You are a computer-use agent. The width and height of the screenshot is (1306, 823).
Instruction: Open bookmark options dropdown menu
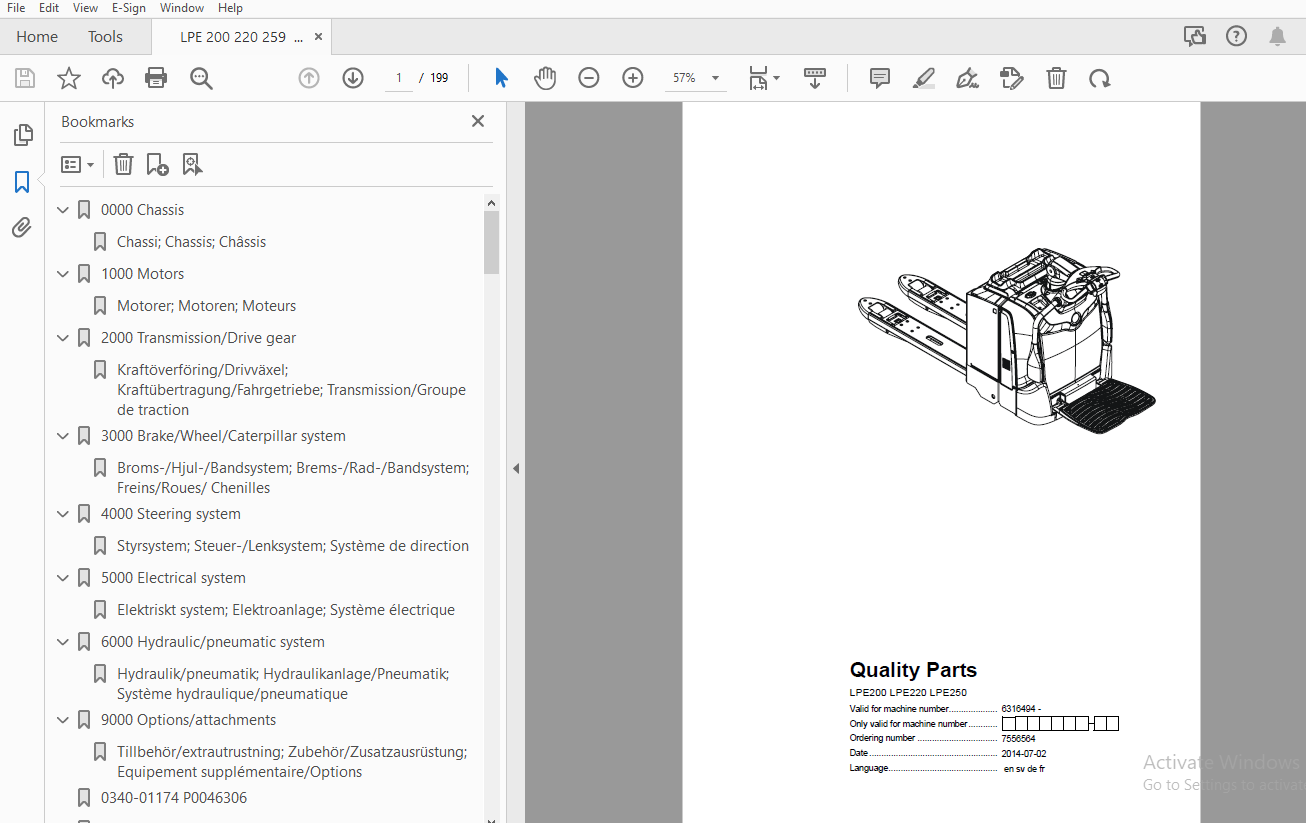coord(77,164)
